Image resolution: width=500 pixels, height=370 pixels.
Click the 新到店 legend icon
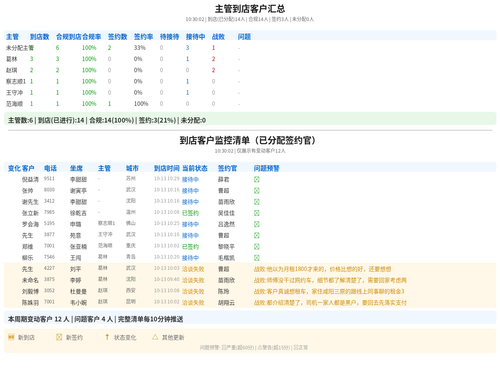pyautogui.click(x=11, y=337)
